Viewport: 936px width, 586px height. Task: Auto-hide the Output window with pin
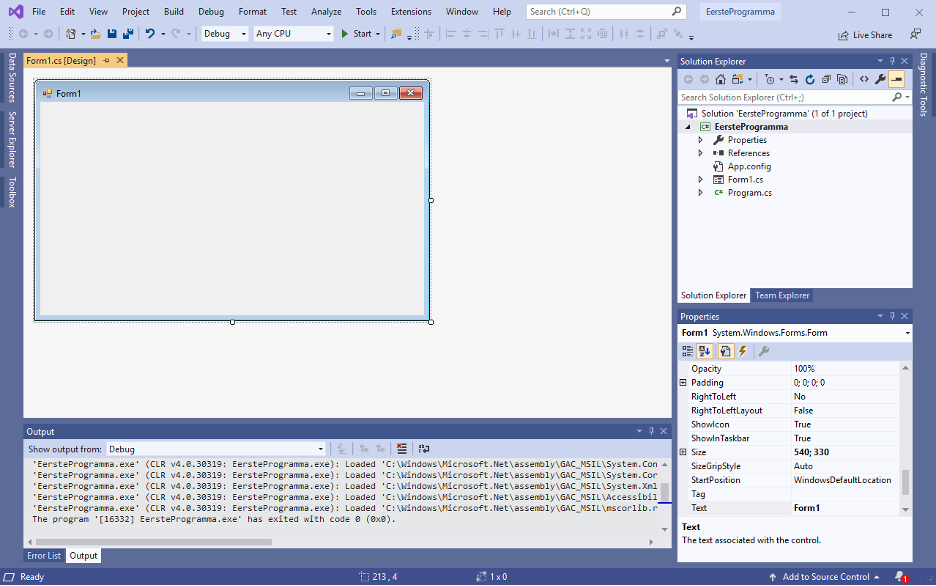click(x=651, y=431)
